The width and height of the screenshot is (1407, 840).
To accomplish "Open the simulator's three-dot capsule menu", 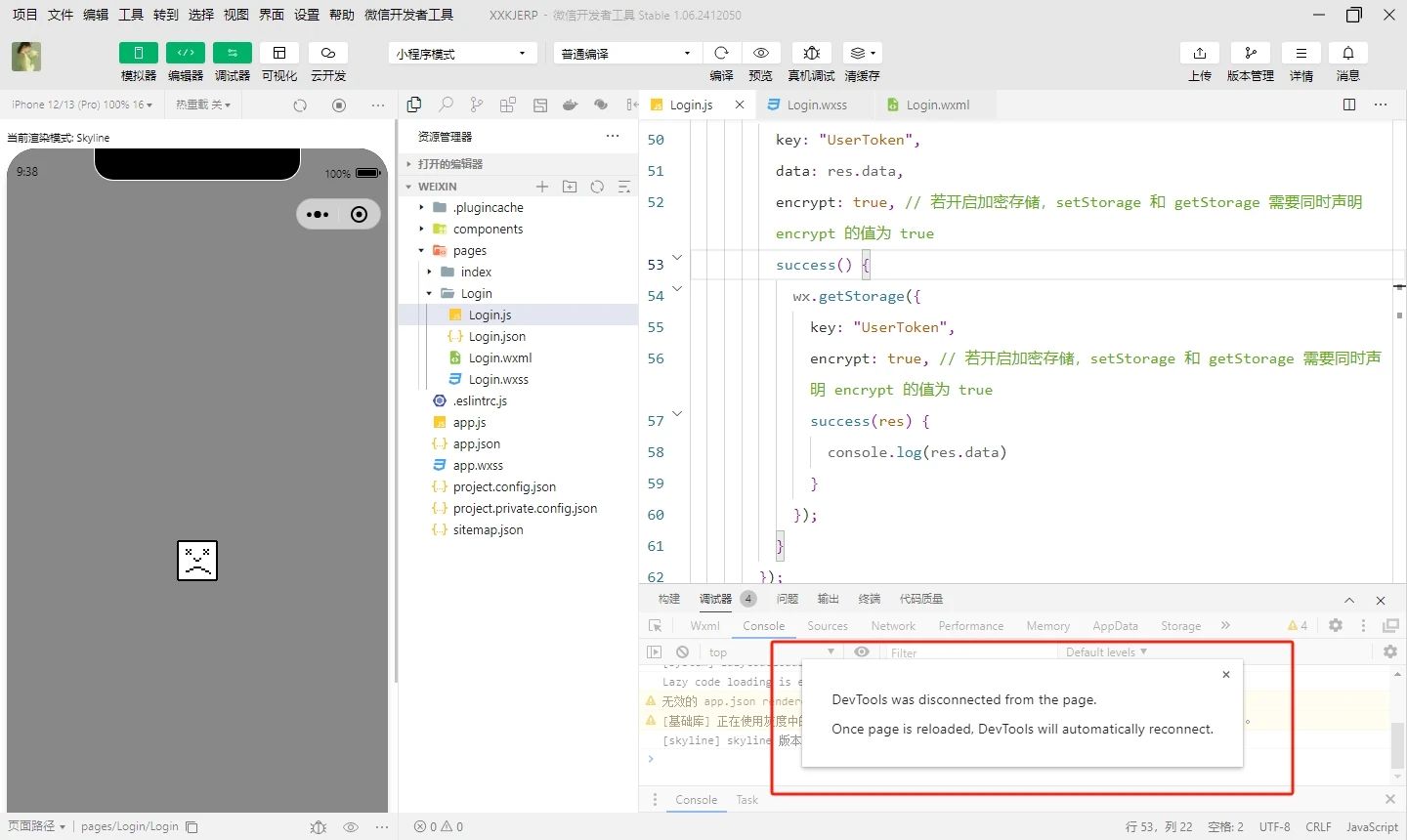I will pos(318,215).
